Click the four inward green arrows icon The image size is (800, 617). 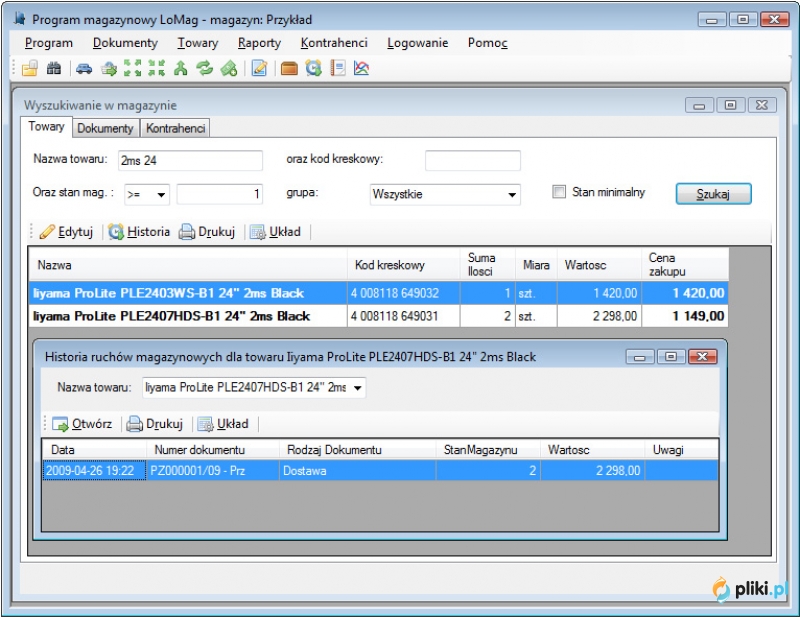point(157,68)
